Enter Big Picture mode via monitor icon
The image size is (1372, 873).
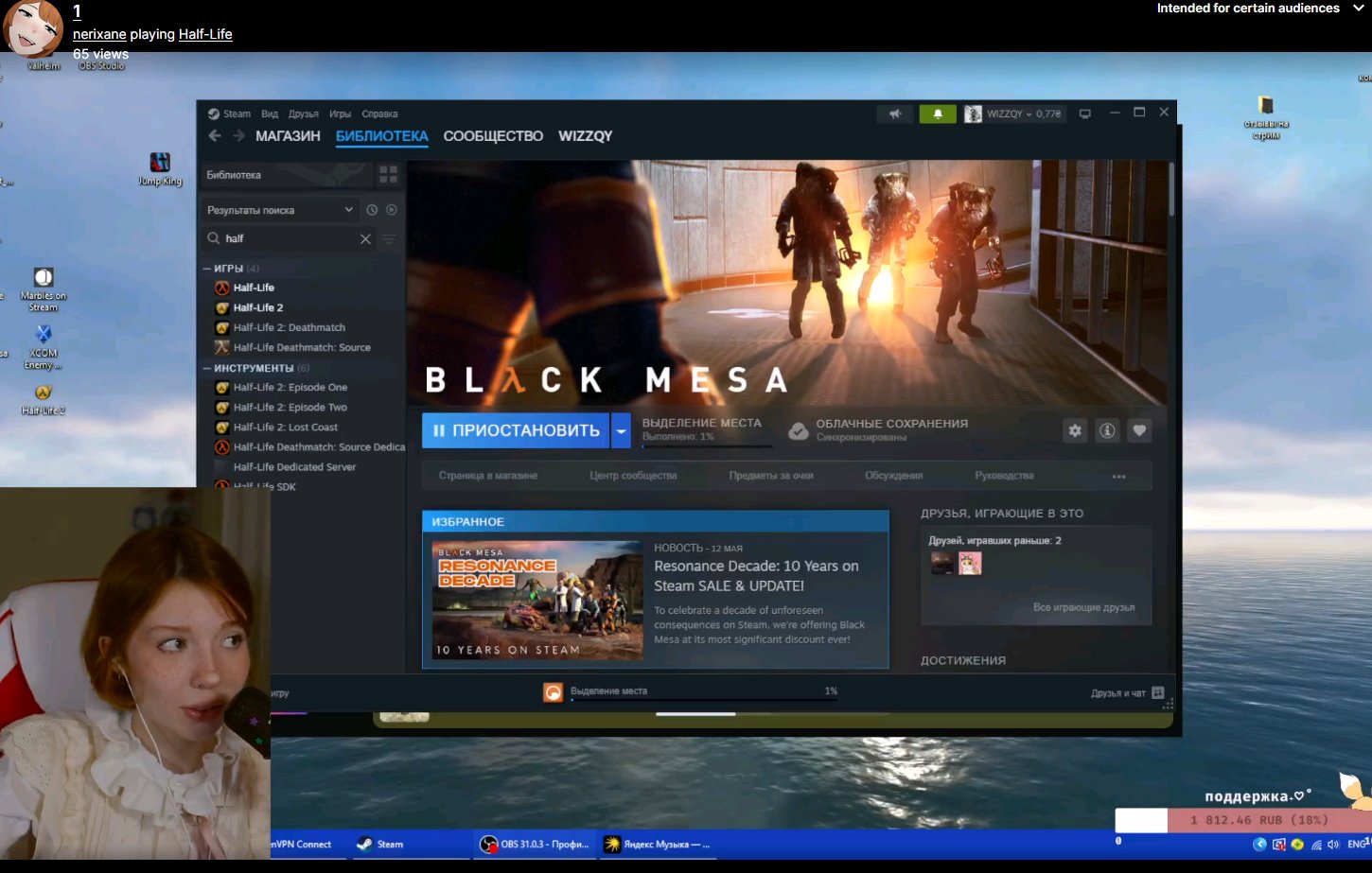pyautogui.click(x=1085, y=113)
